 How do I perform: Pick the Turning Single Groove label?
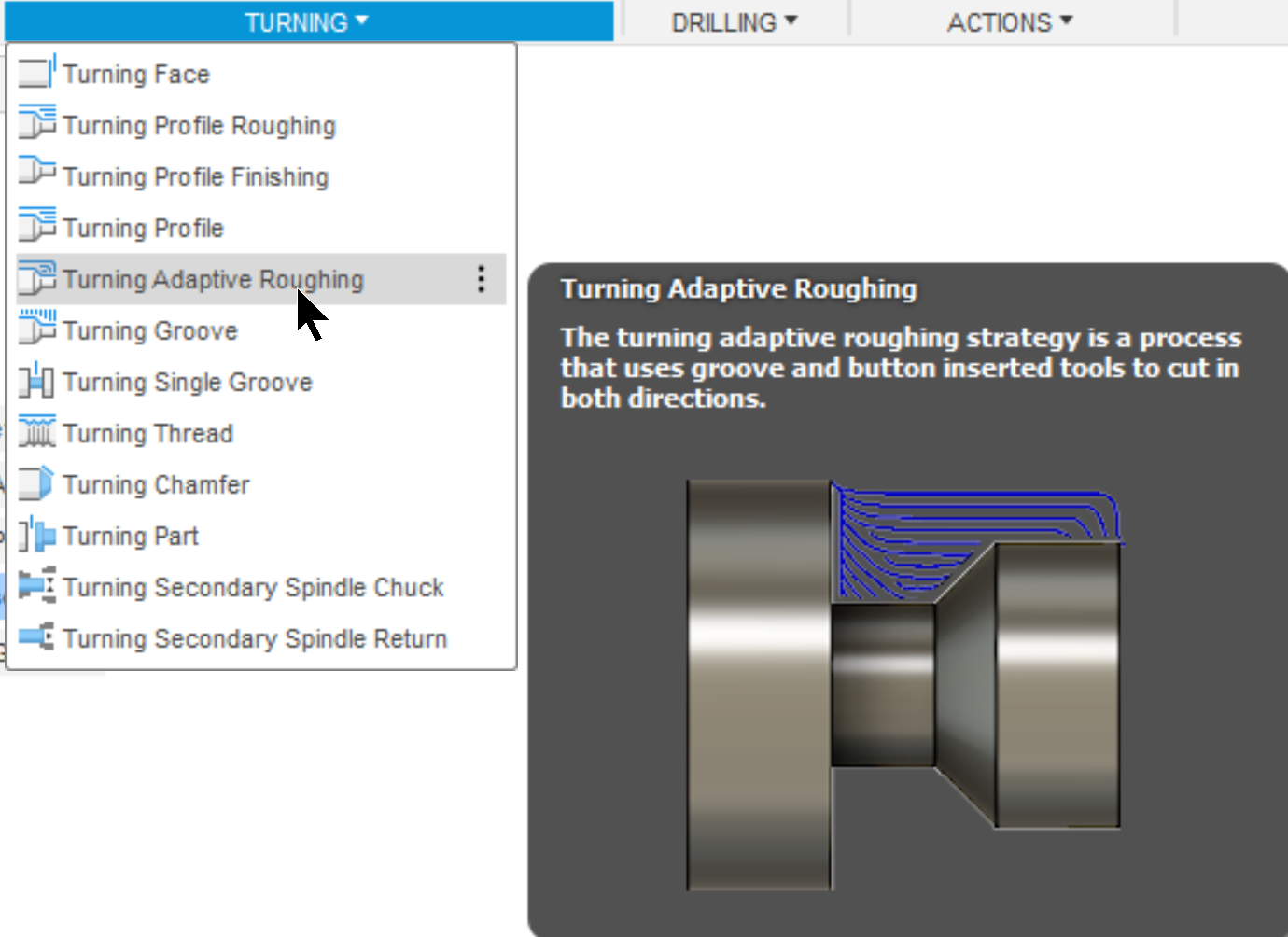coord(188,382)
